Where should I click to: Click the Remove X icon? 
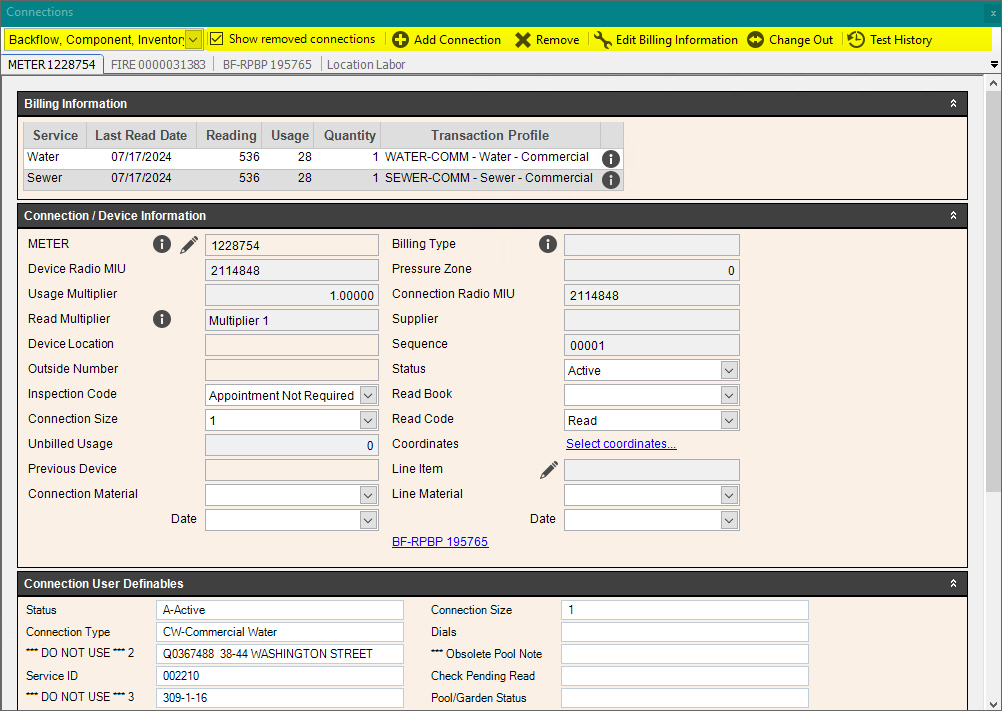point(523,40)
